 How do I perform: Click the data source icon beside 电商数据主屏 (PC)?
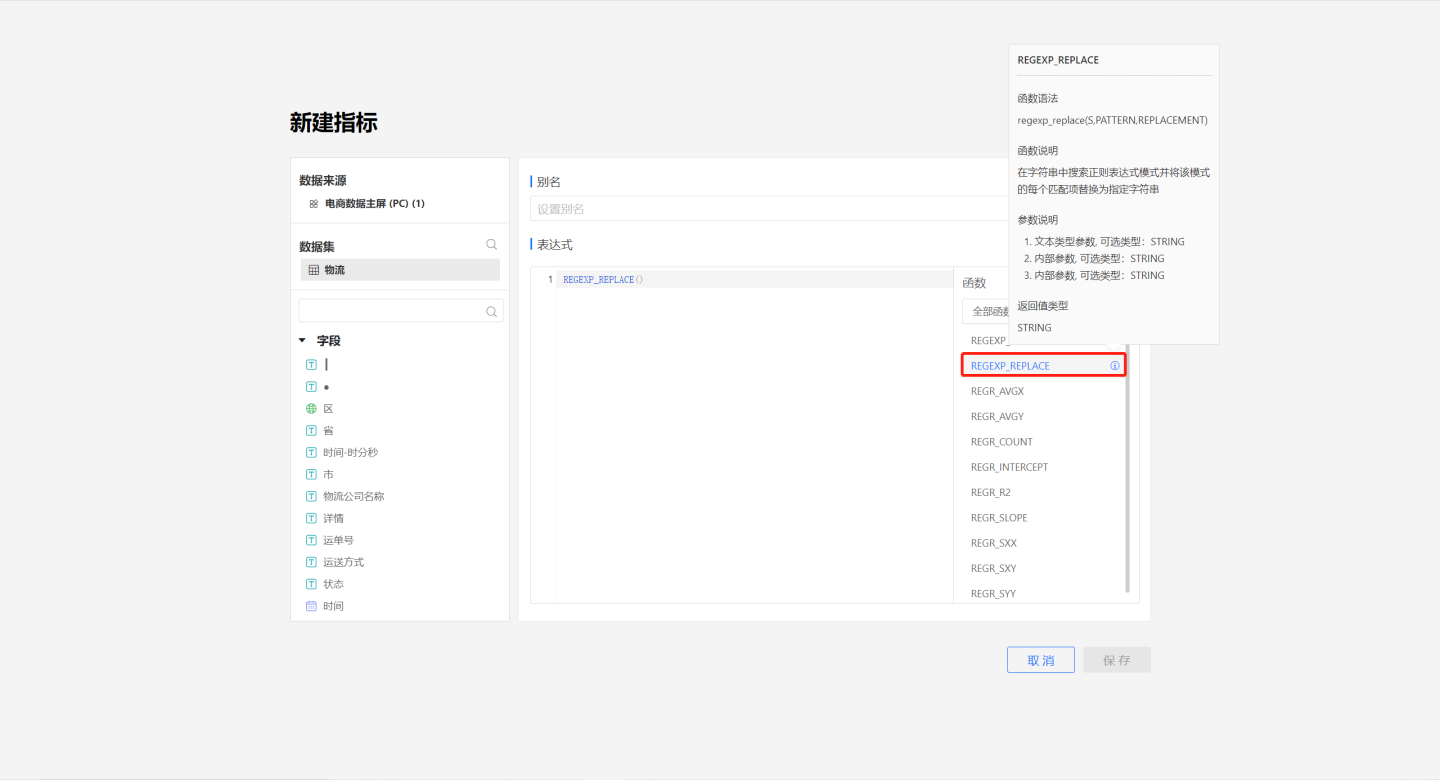(314, 204)
